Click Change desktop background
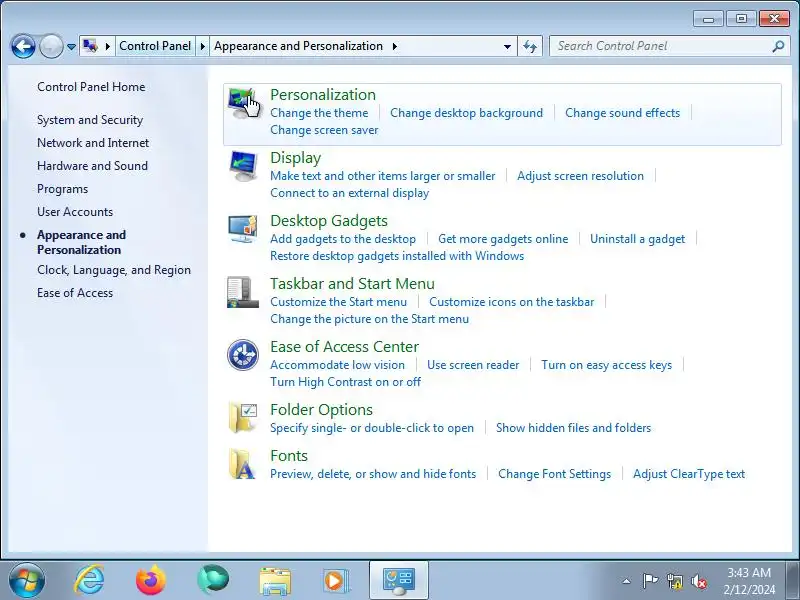Image resolution: width=800 pixels, height=600 pixels. pos(466,113)
